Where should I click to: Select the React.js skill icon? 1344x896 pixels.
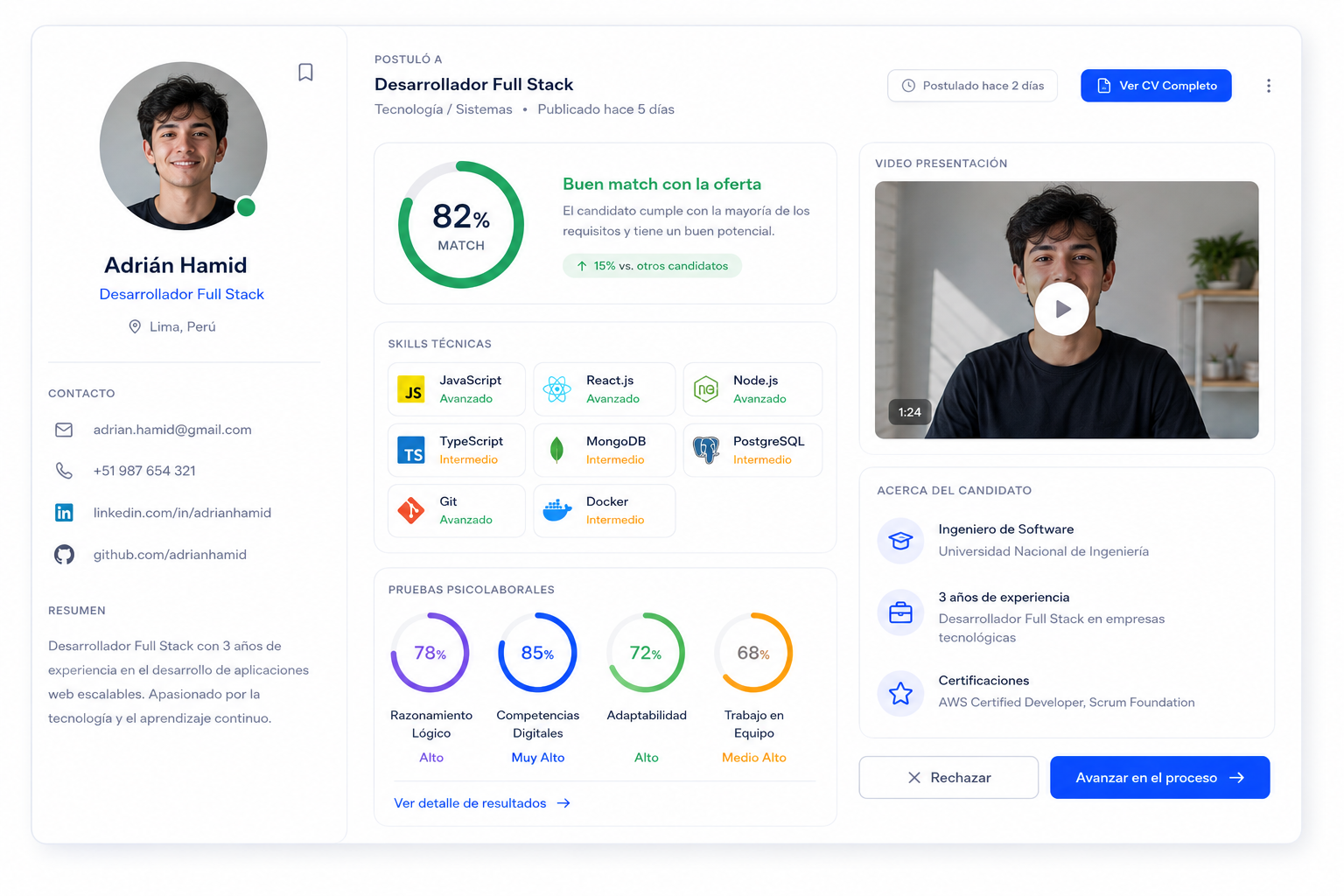pos(557,388)
